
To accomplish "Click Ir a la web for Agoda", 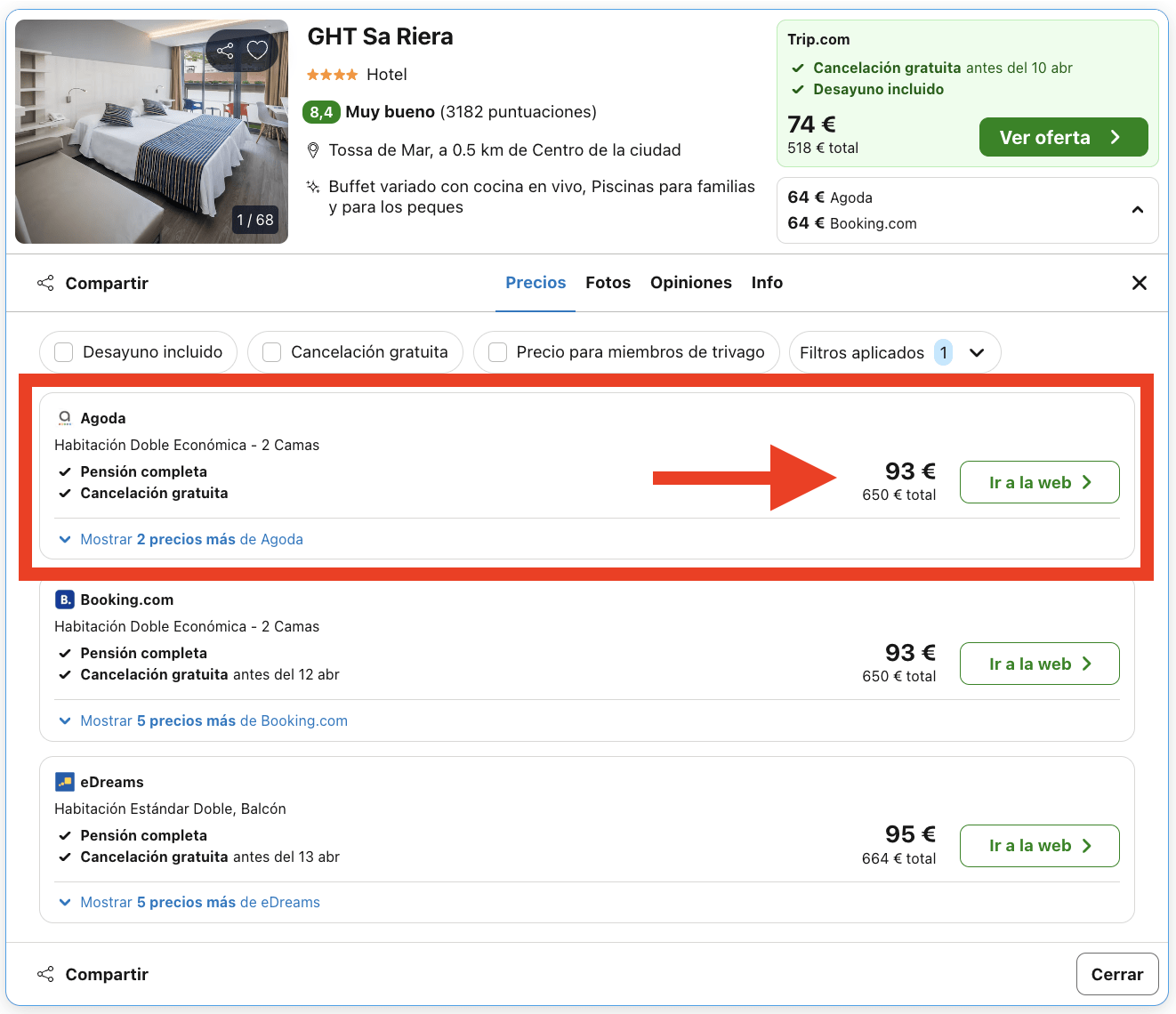I will click(1039, 482).
